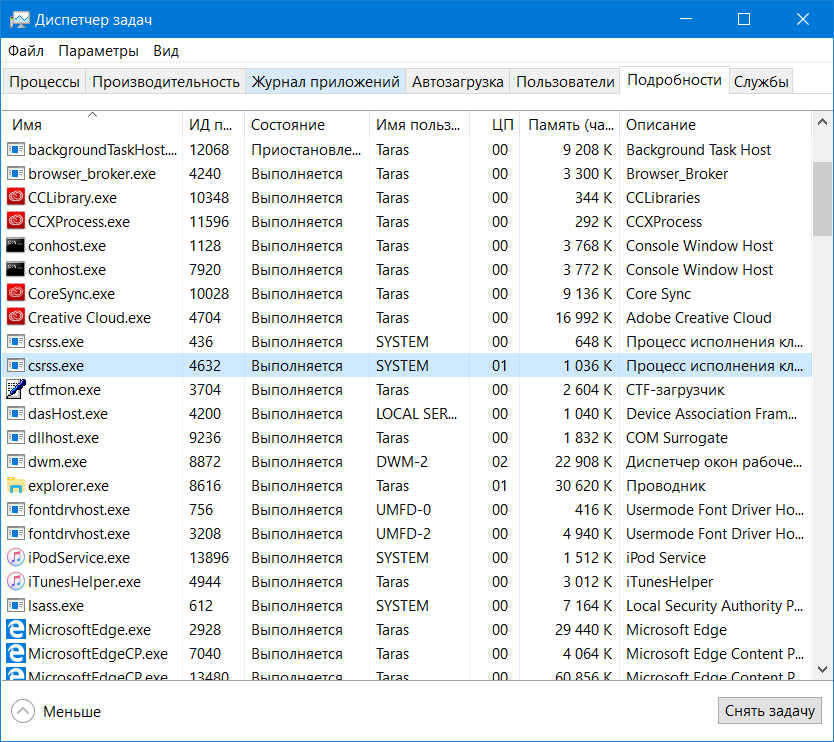Click the Меньше label
834x742 pixels.
(x=72, y=712)
